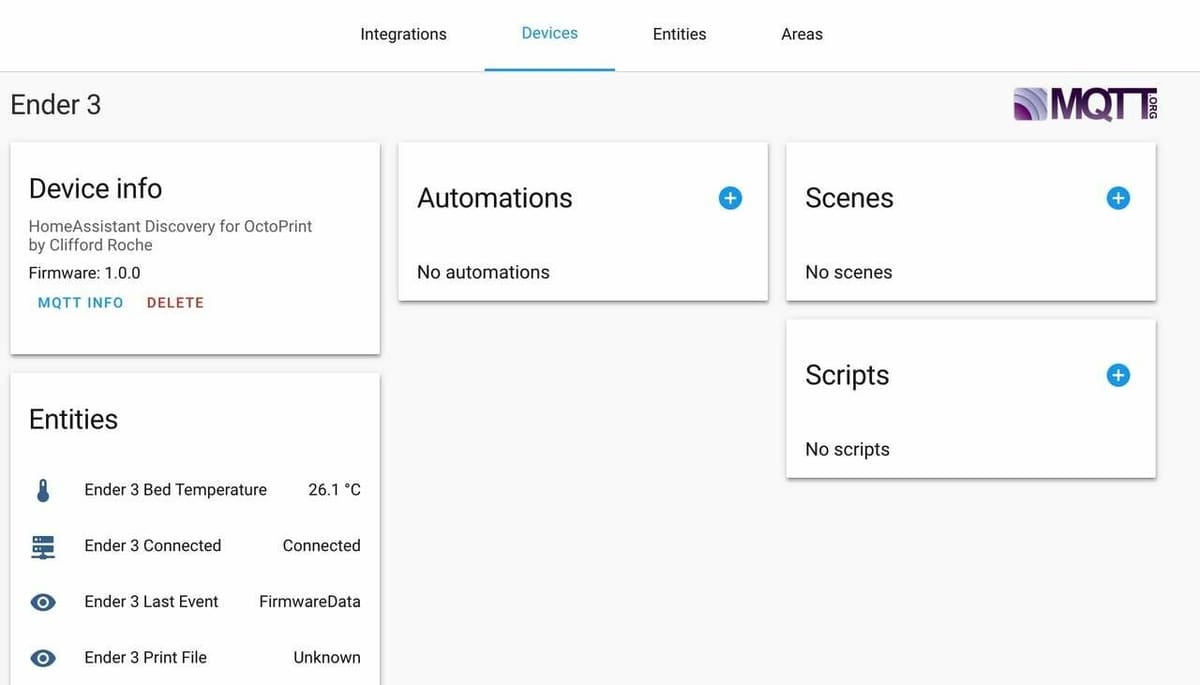Click the Scenes card heading
Viewport: 1200px width, 685px height.
849,198
